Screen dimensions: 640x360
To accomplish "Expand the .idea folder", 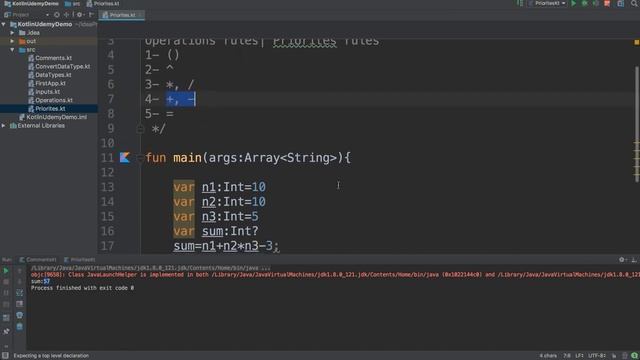I will point(12,33).
